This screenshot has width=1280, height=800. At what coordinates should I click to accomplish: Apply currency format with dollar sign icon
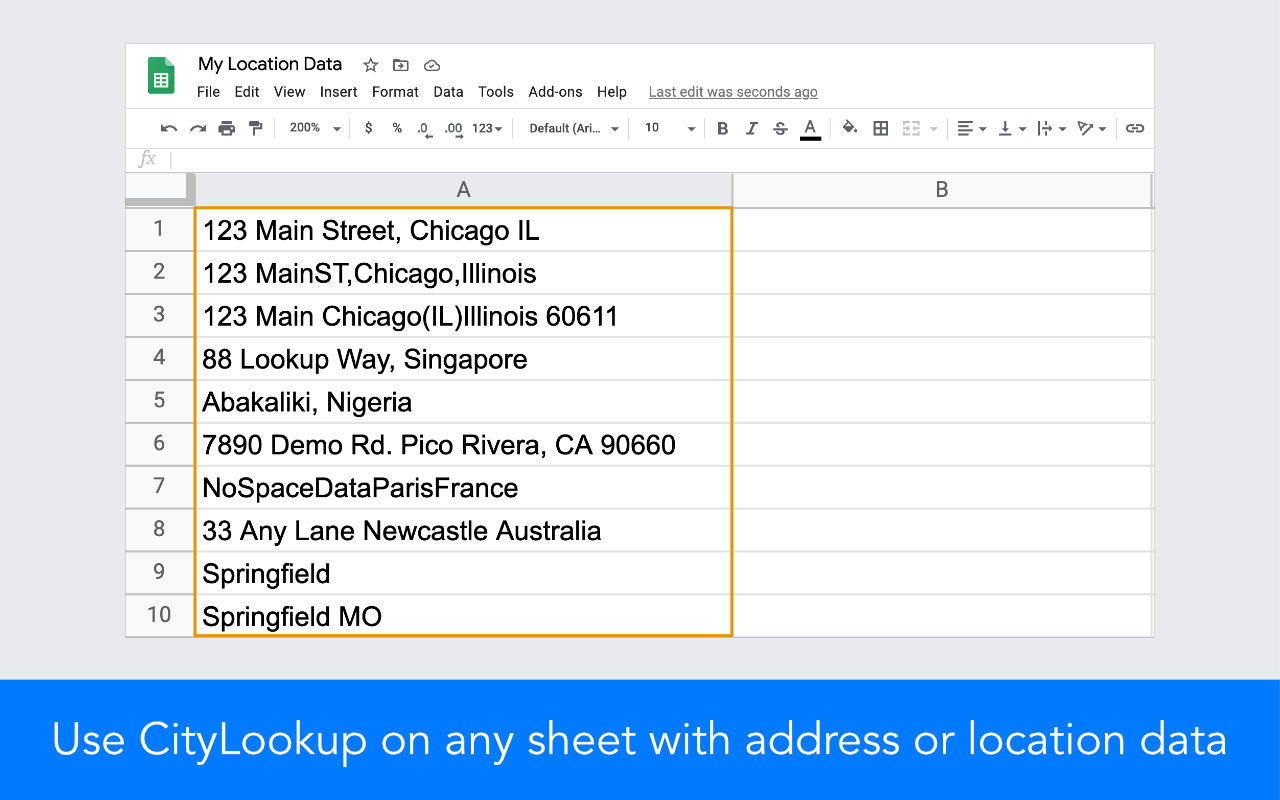pyautogui.click(x=367, y=128)
